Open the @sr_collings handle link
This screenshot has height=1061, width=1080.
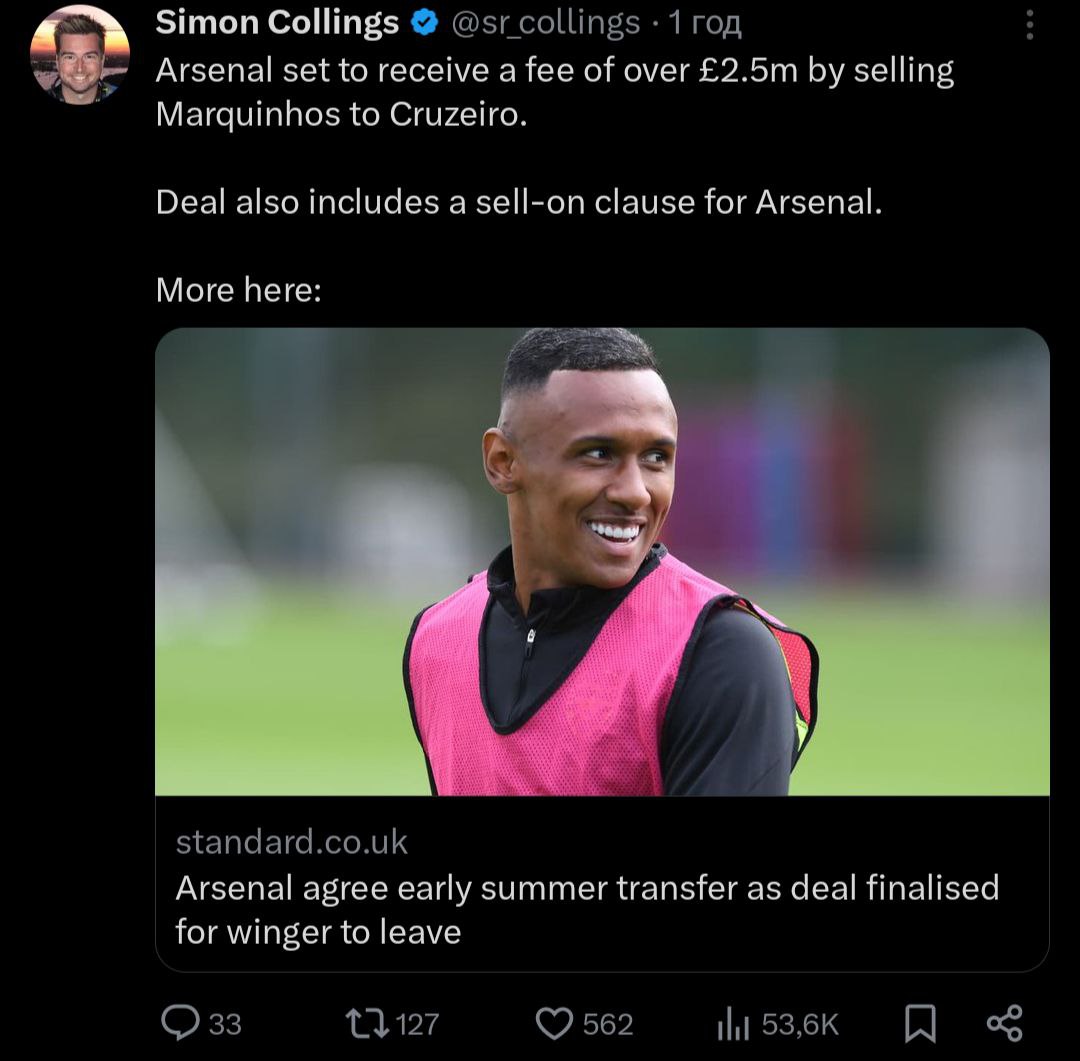pyautogui.click(x=546, y=23)
